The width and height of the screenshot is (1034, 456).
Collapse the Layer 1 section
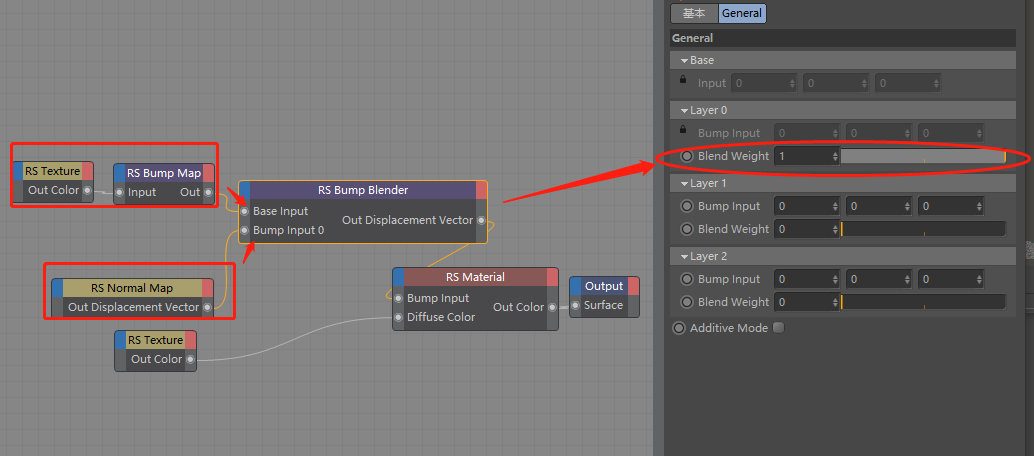tap(684, 183)
